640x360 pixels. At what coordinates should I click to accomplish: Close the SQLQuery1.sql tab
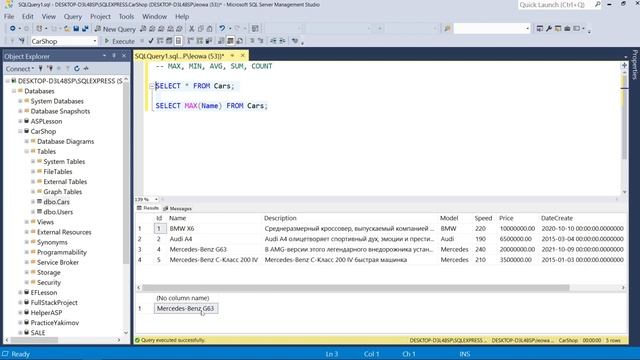[243, 56]
